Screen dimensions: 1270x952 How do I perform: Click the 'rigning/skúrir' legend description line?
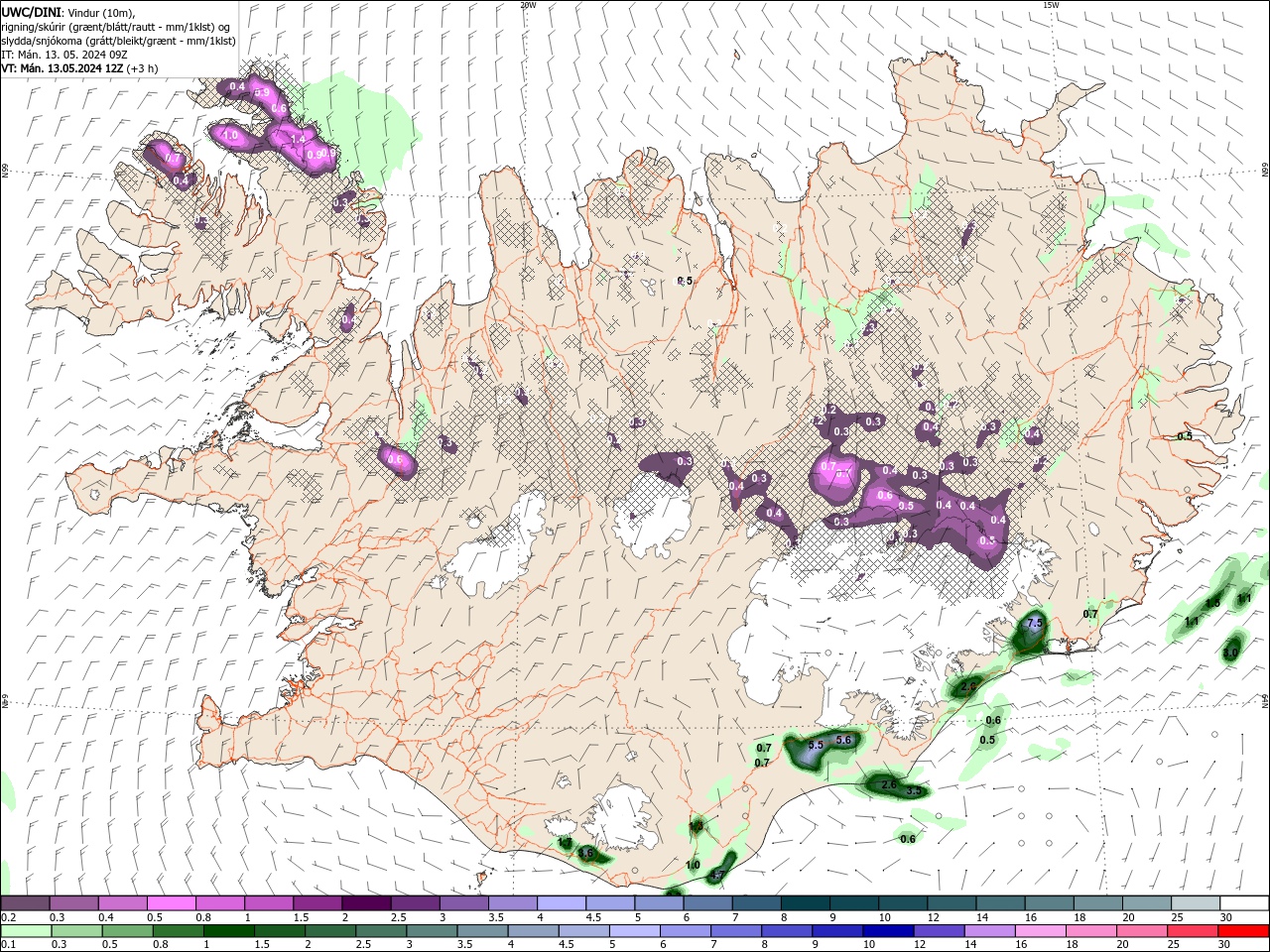[x=116, y=26]
